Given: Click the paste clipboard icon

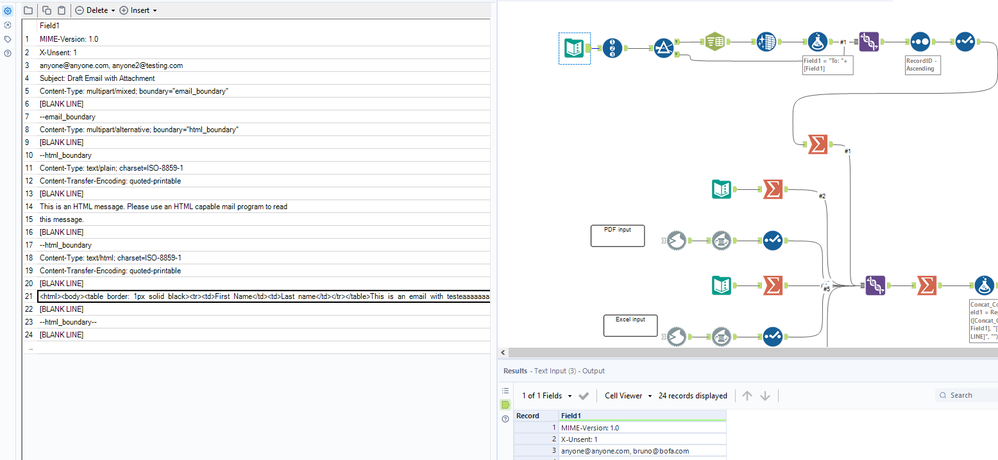Looking at the screenshot, I should click(x=61, y=10).
